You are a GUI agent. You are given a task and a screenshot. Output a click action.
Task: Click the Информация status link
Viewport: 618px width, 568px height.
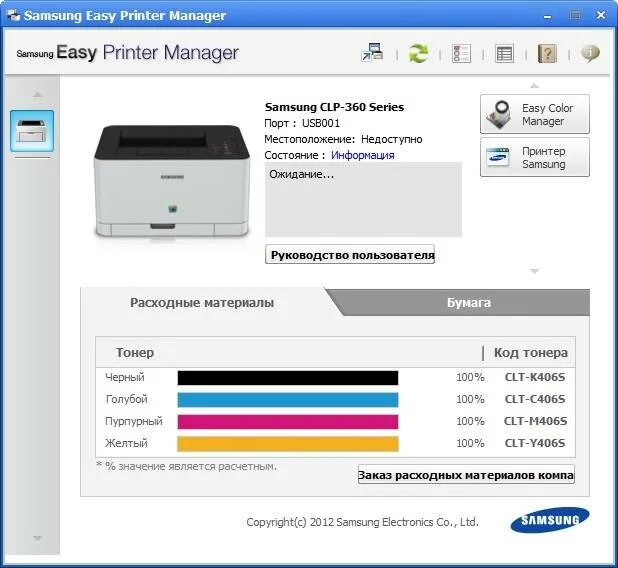tap(362, 155)
